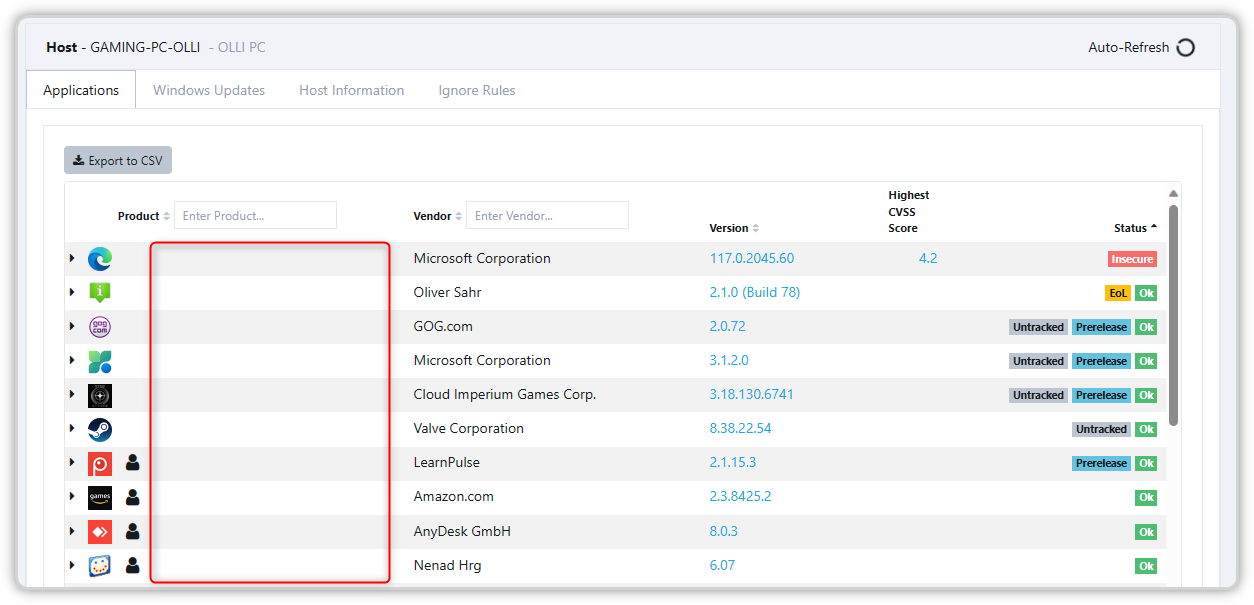Viewport: 1254px width, 605px height.
Task: Go to the Ignore Rules tab
Action: click(x=477, y=90)
